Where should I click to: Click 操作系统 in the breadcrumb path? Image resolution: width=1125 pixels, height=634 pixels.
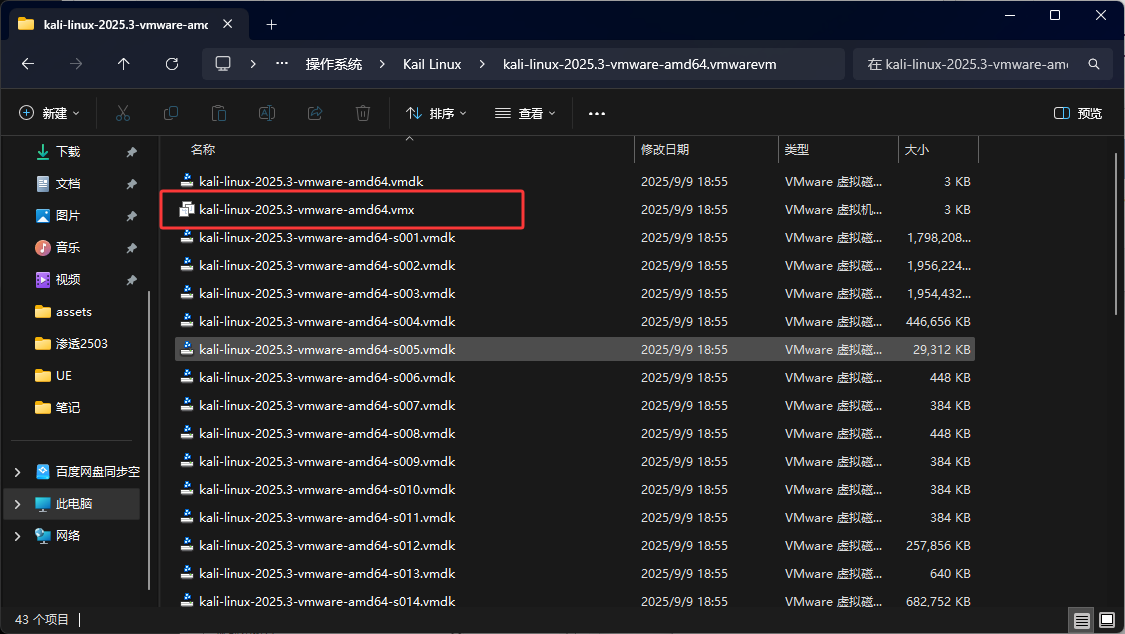(334, 65)
